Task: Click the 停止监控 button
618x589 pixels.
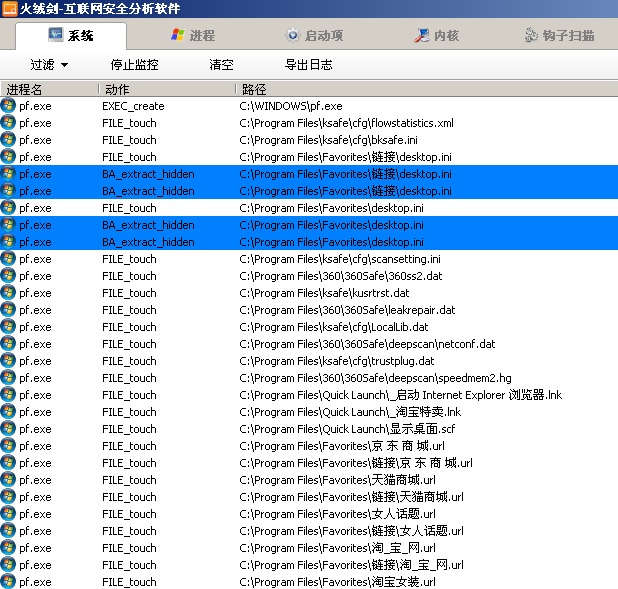Action: click(x=134, y=65)
